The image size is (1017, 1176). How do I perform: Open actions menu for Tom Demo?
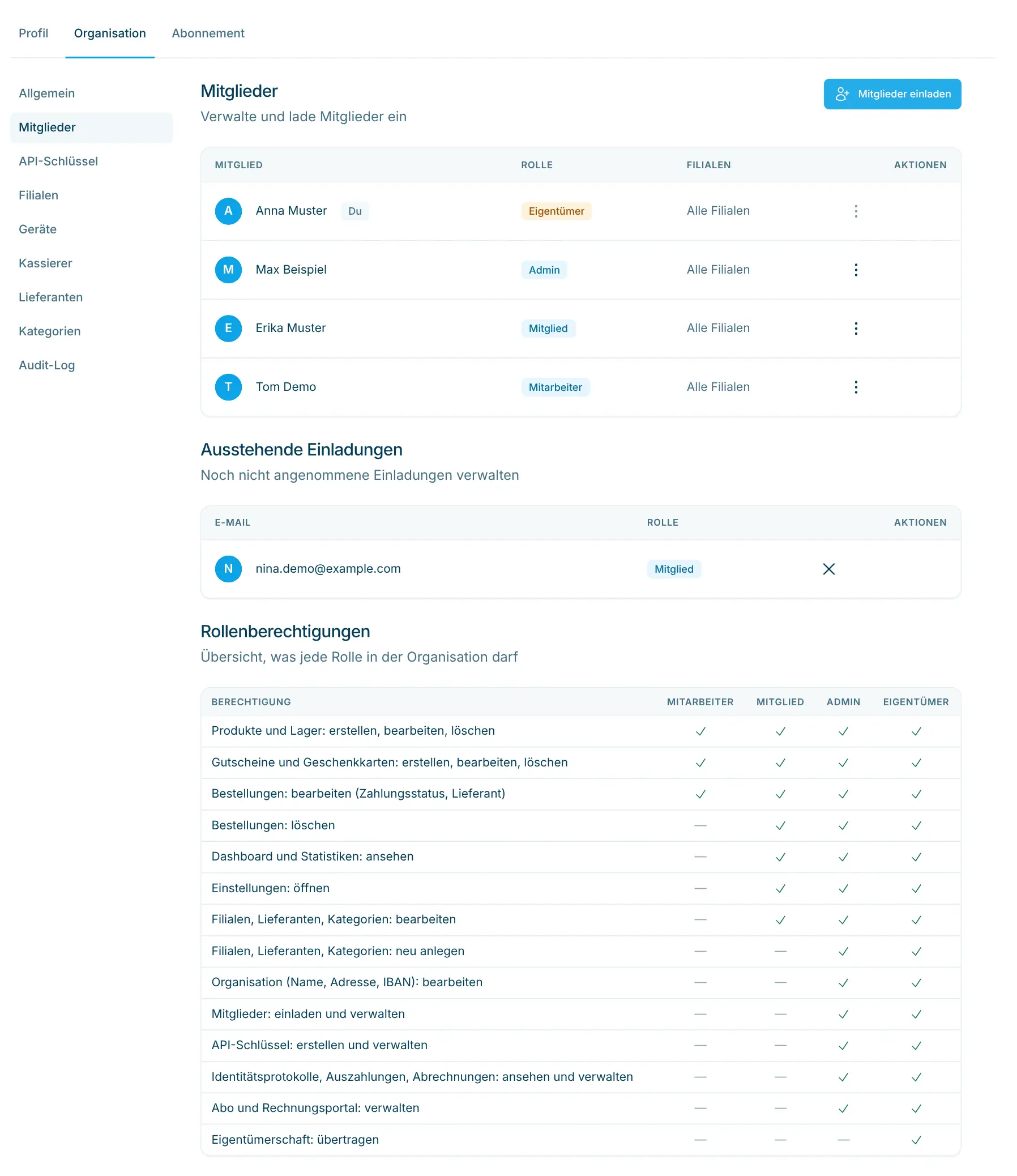click(x=856, y=387)
